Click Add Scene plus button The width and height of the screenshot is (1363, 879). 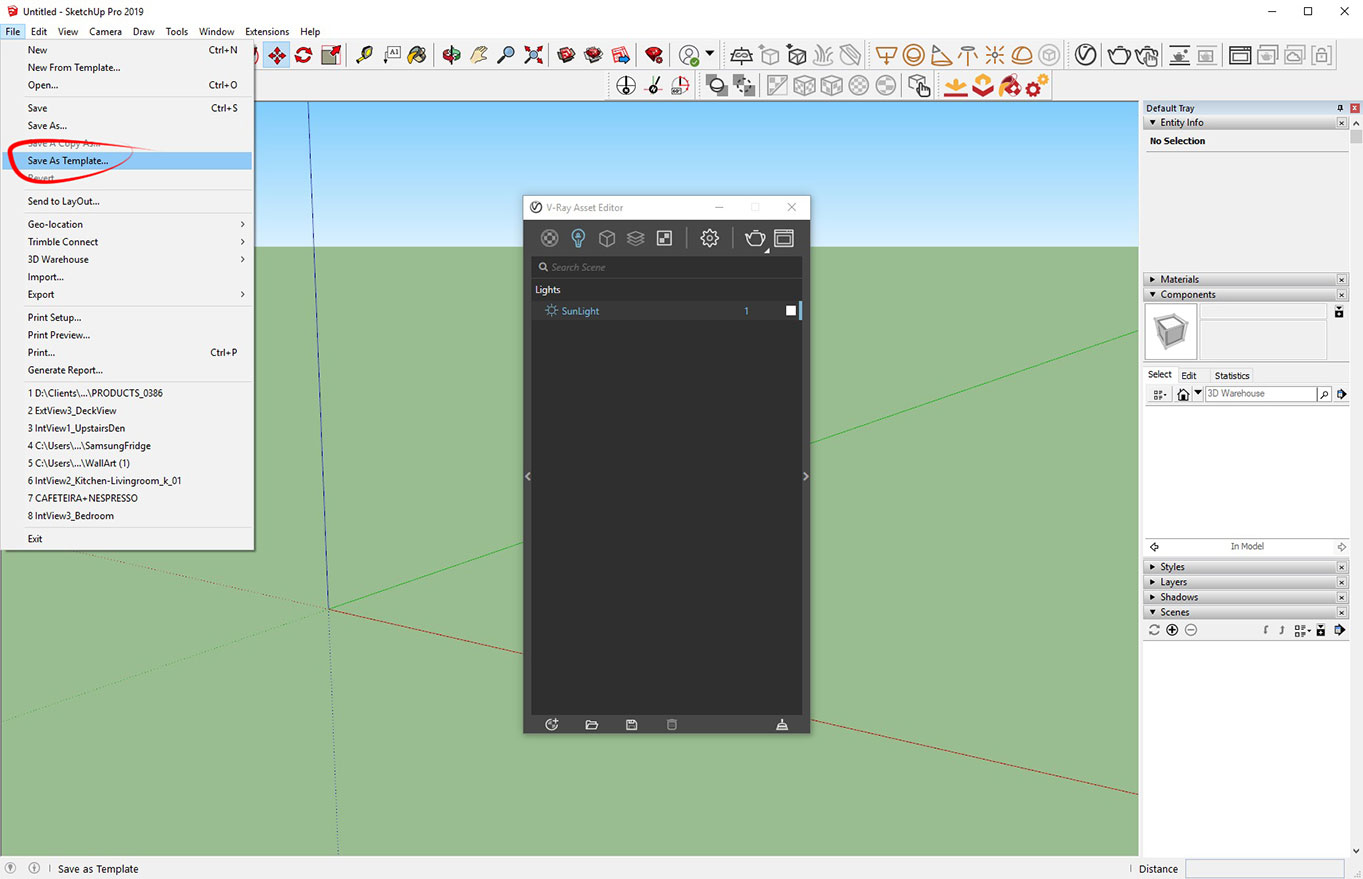[x=1172, y=630]
